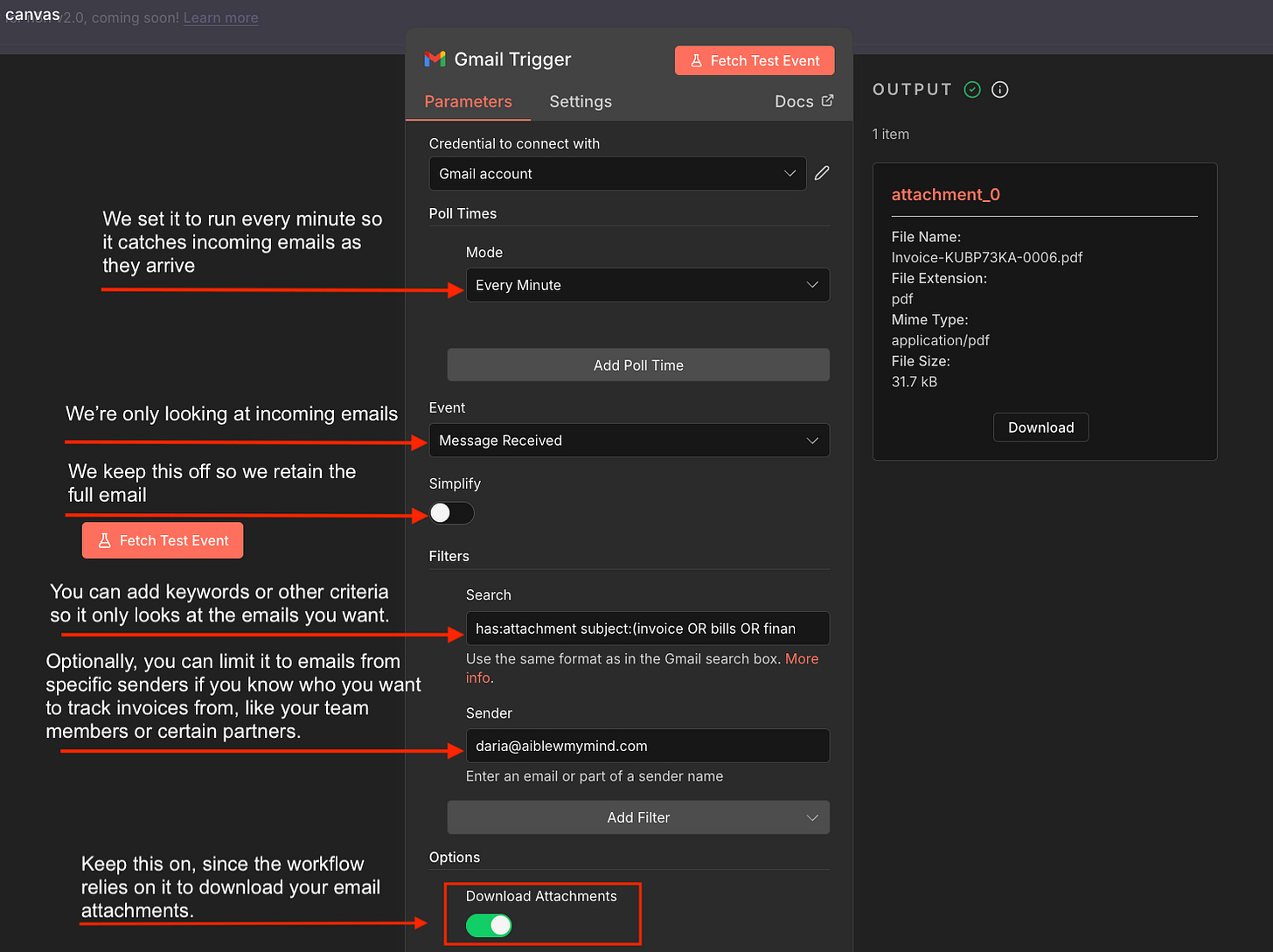Click the 31.7 kB file size value

[x=915, y=381]
